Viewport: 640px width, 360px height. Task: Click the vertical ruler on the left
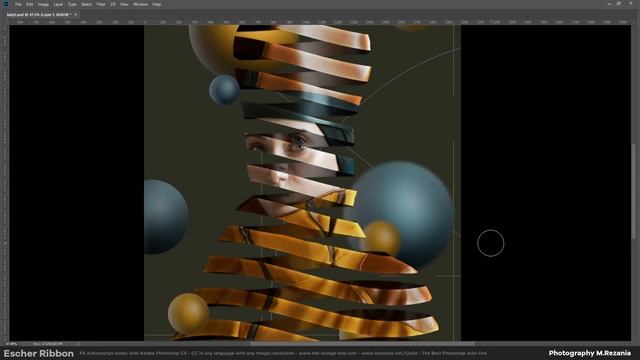coord(6,182)
